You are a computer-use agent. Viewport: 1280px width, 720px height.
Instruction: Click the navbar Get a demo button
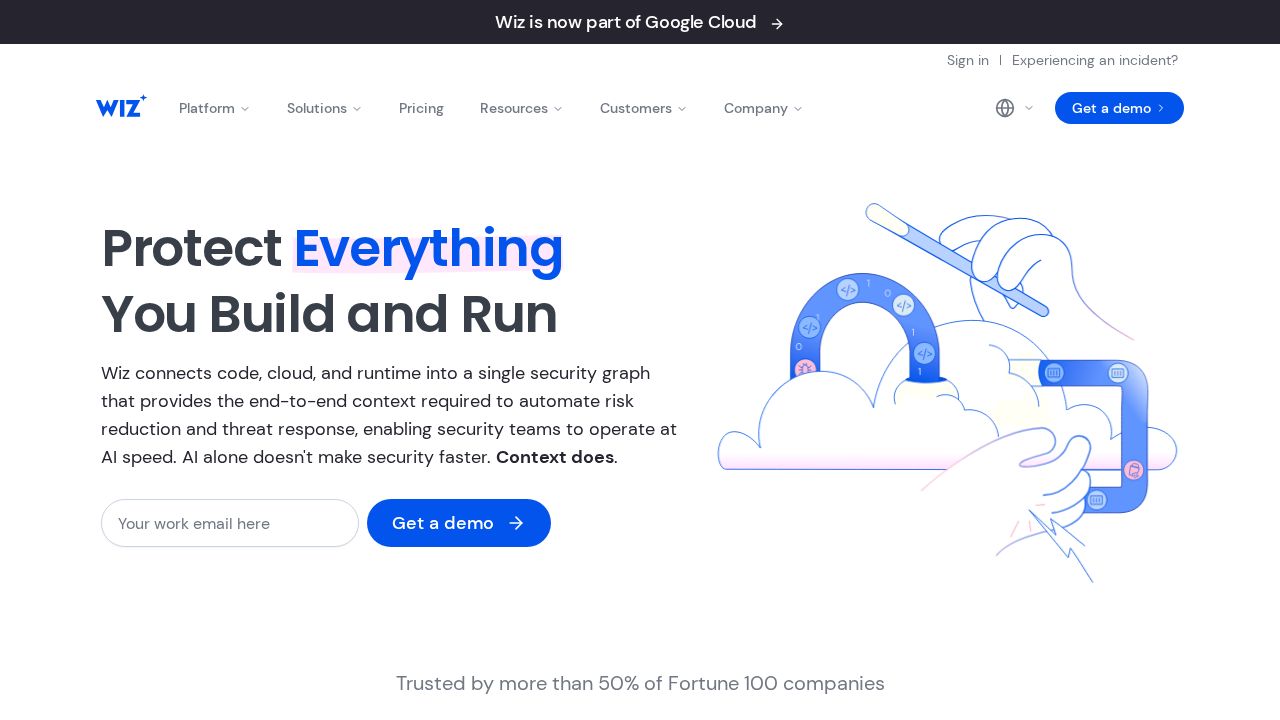(1119, 108)
